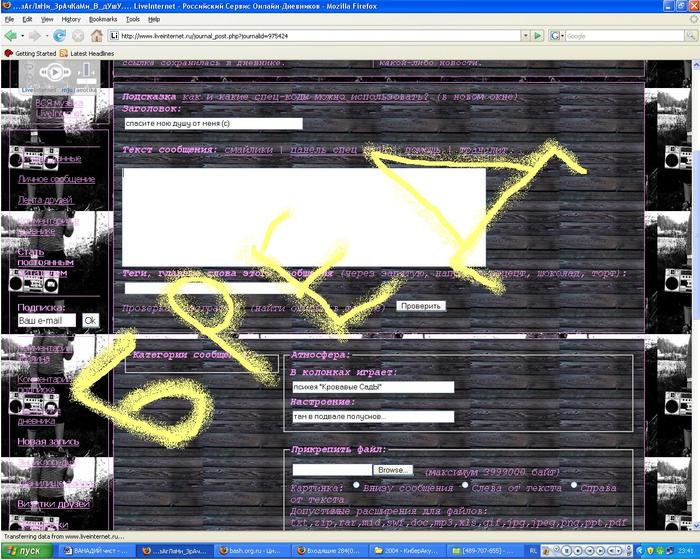This screenshot has height=560, width=700.
Task: Open the Edit menu
Action: coord(27,19)
